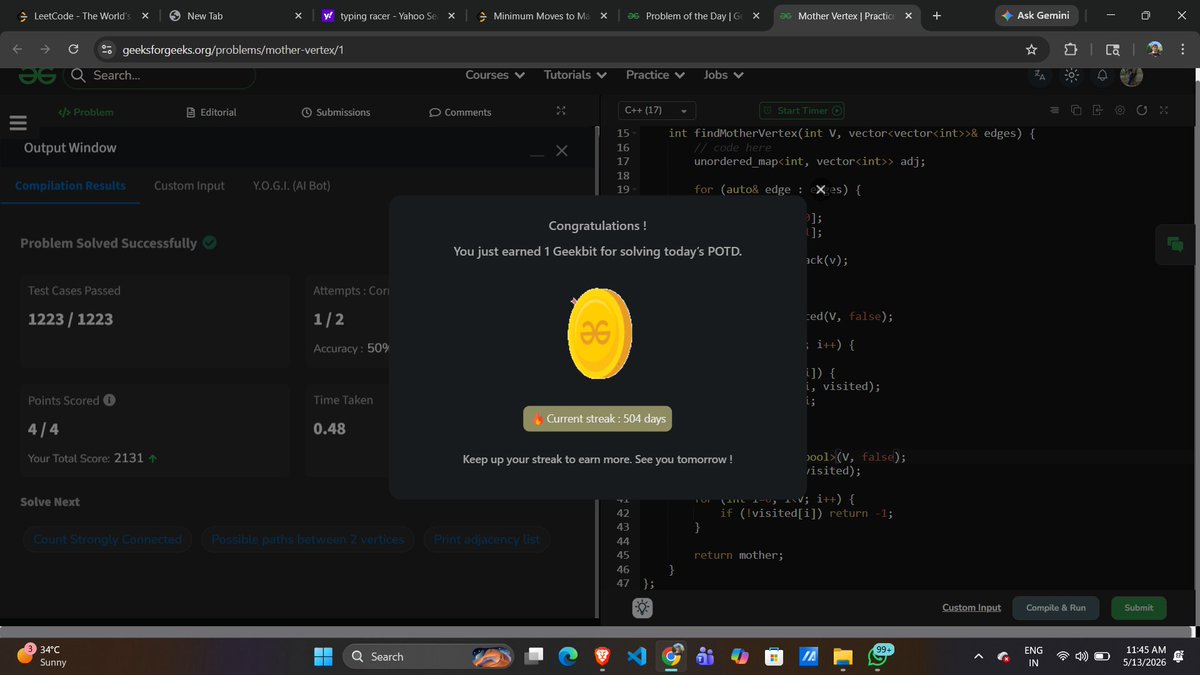Fold code at line 15 arrow
This screenshot has height=675, width=1200.
pos(635,133)
